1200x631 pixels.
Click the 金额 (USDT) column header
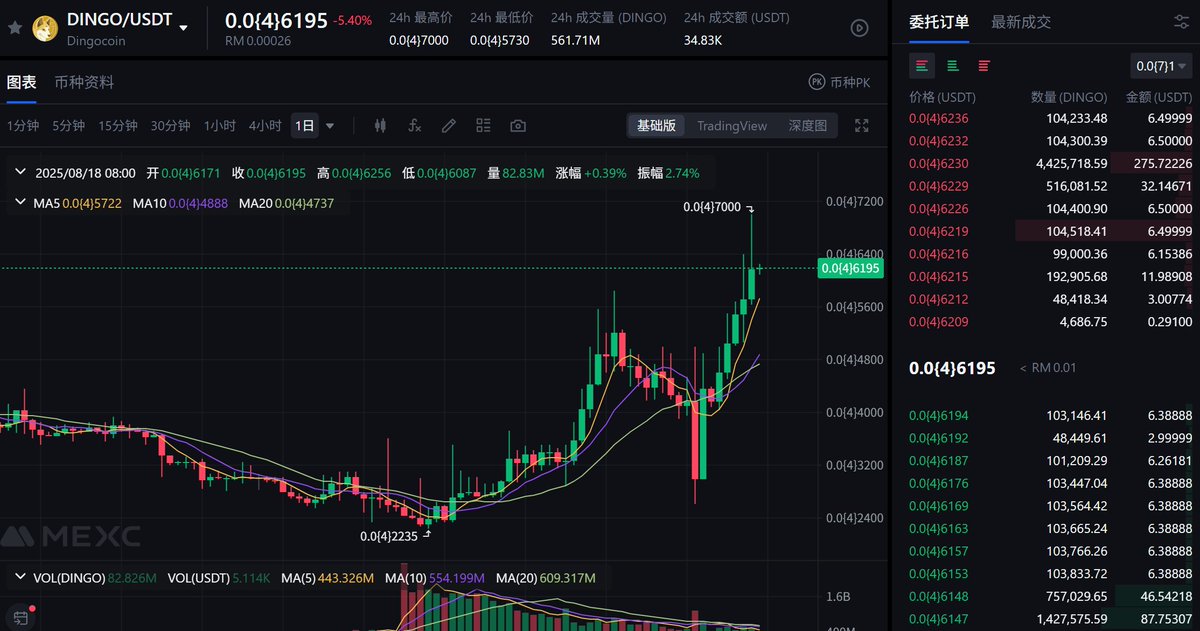(x=1159, y=97)
